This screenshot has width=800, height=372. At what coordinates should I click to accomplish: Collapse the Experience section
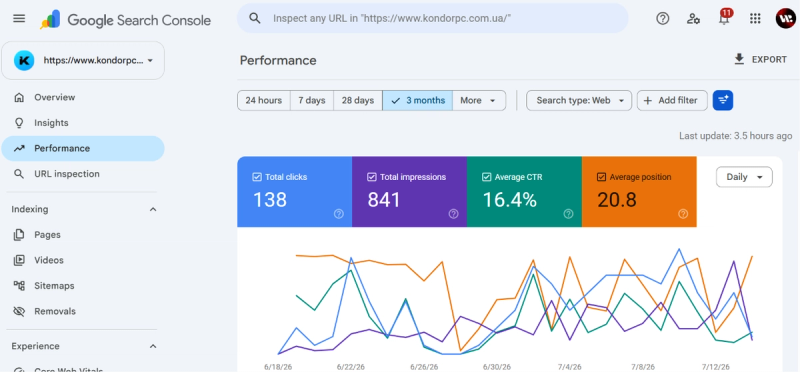[x=153, y=346]
